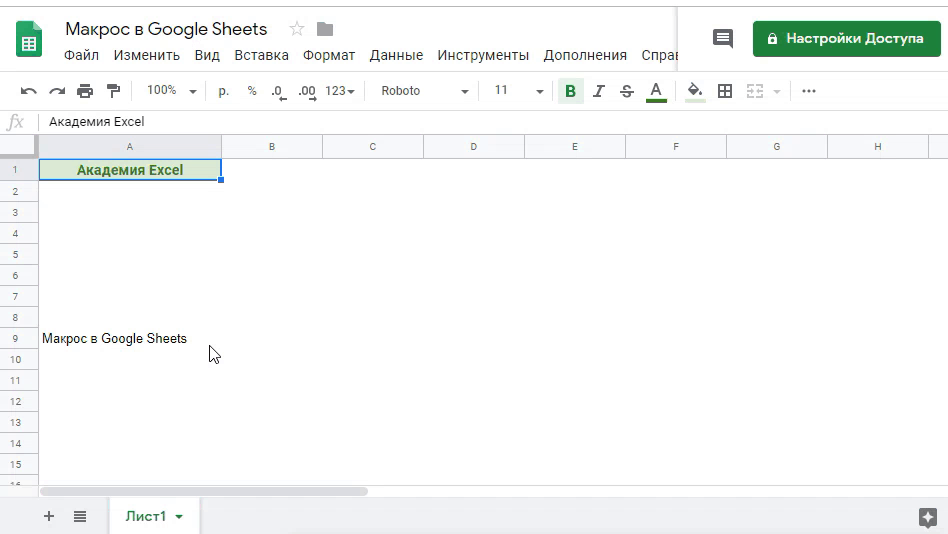
Task: Open the fill color bucket picker
Action: 695,91
